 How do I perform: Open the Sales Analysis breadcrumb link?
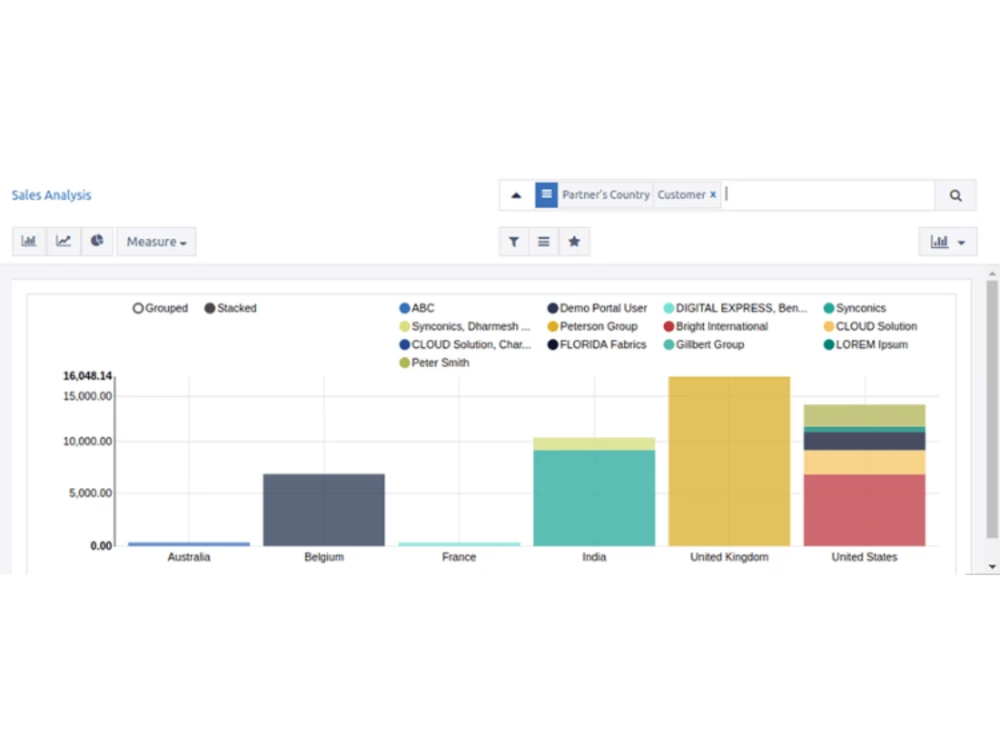point(52,195)
